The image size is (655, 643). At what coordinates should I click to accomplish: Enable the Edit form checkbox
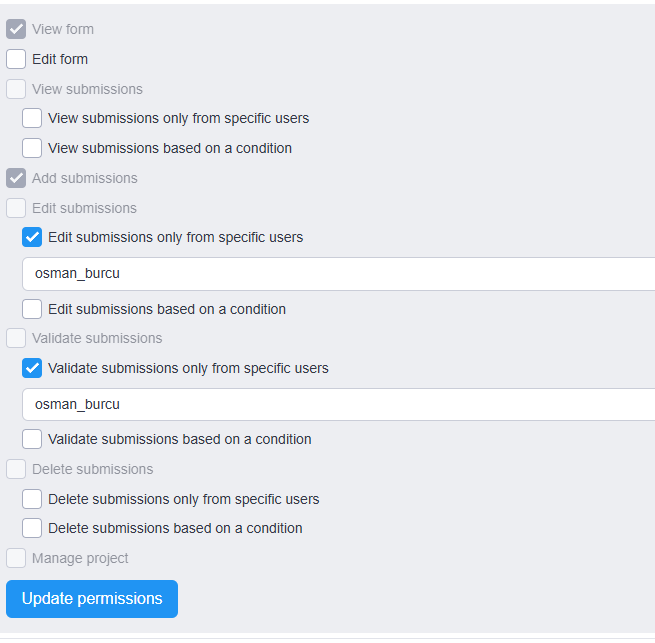[x=16, y=59]
